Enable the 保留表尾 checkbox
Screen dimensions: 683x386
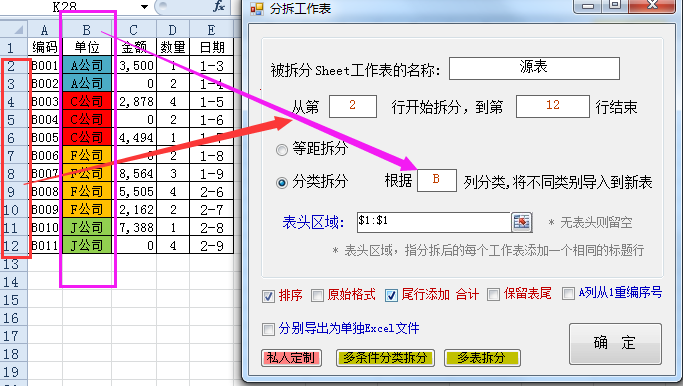(493, 295)
